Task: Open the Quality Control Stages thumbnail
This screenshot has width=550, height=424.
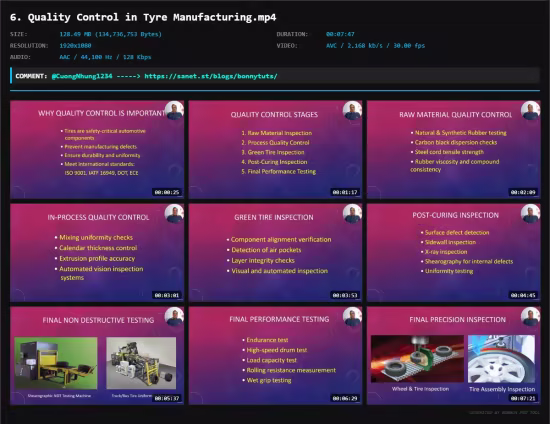Action: [x=275, y=150]
